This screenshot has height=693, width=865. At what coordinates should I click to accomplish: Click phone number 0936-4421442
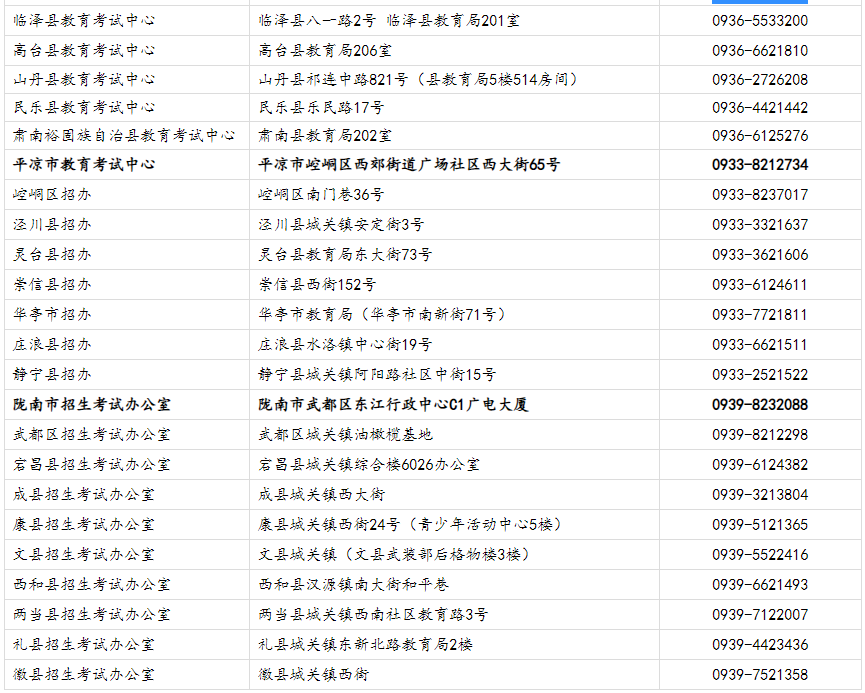(x=760, y=107)
